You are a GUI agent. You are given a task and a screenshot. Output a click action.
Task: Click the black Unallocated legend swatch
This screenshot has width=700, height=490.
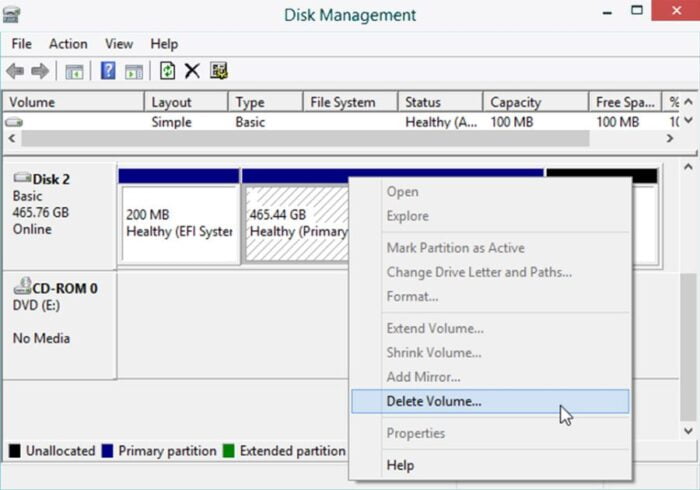14,451
